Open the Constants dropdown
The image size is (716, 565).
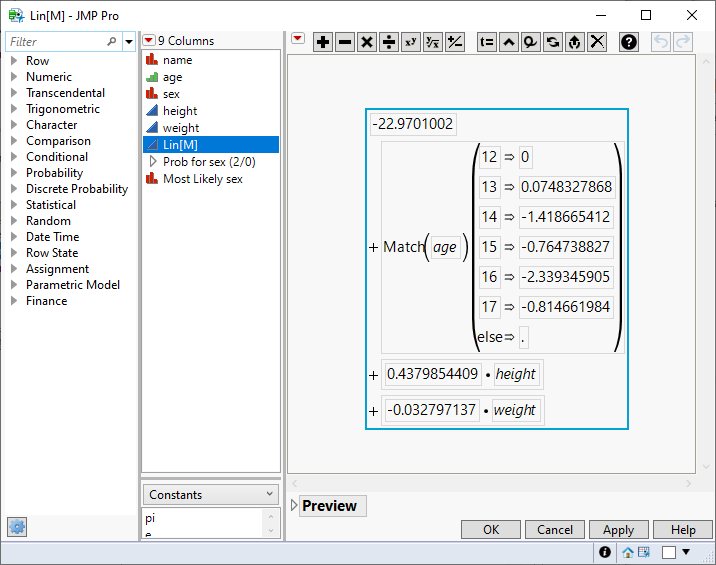coord(210,494)
